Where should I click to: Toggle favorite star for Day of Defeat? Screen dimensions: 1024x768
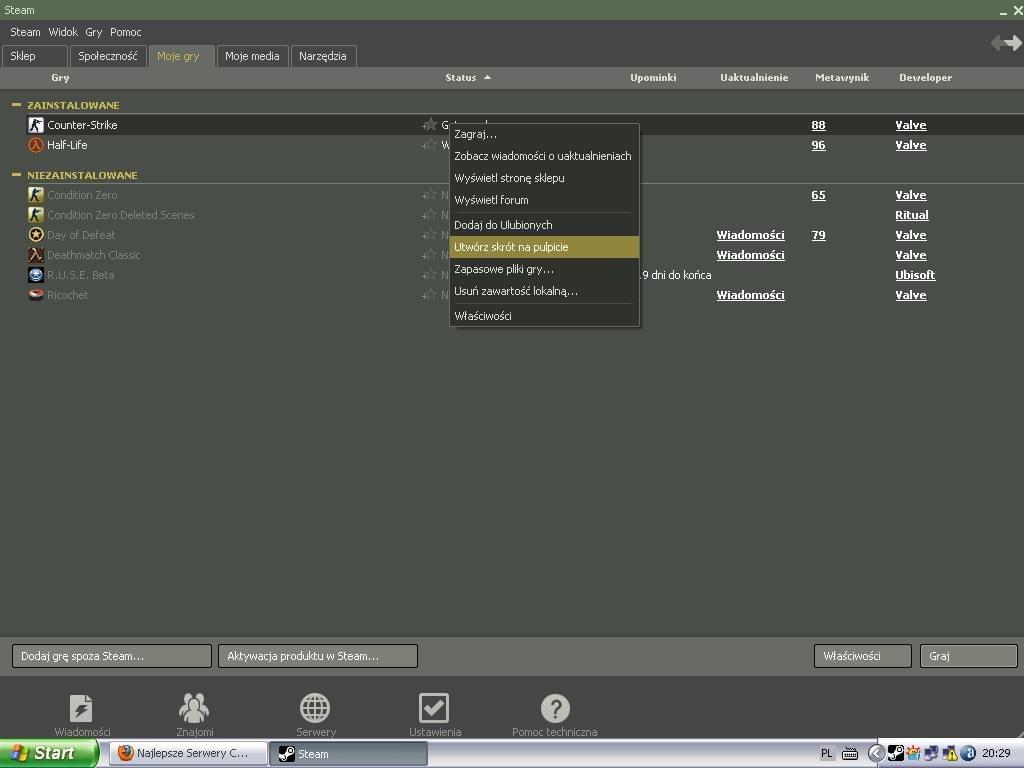[x=429, y=235]
